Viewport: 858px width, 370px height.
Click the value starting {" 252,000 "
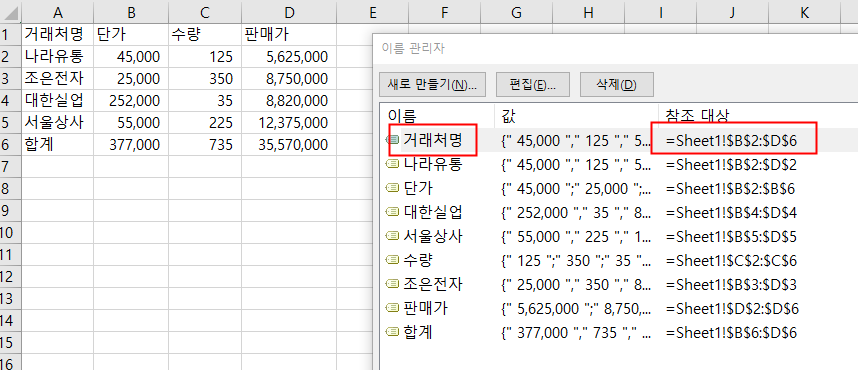click(577, 212)
